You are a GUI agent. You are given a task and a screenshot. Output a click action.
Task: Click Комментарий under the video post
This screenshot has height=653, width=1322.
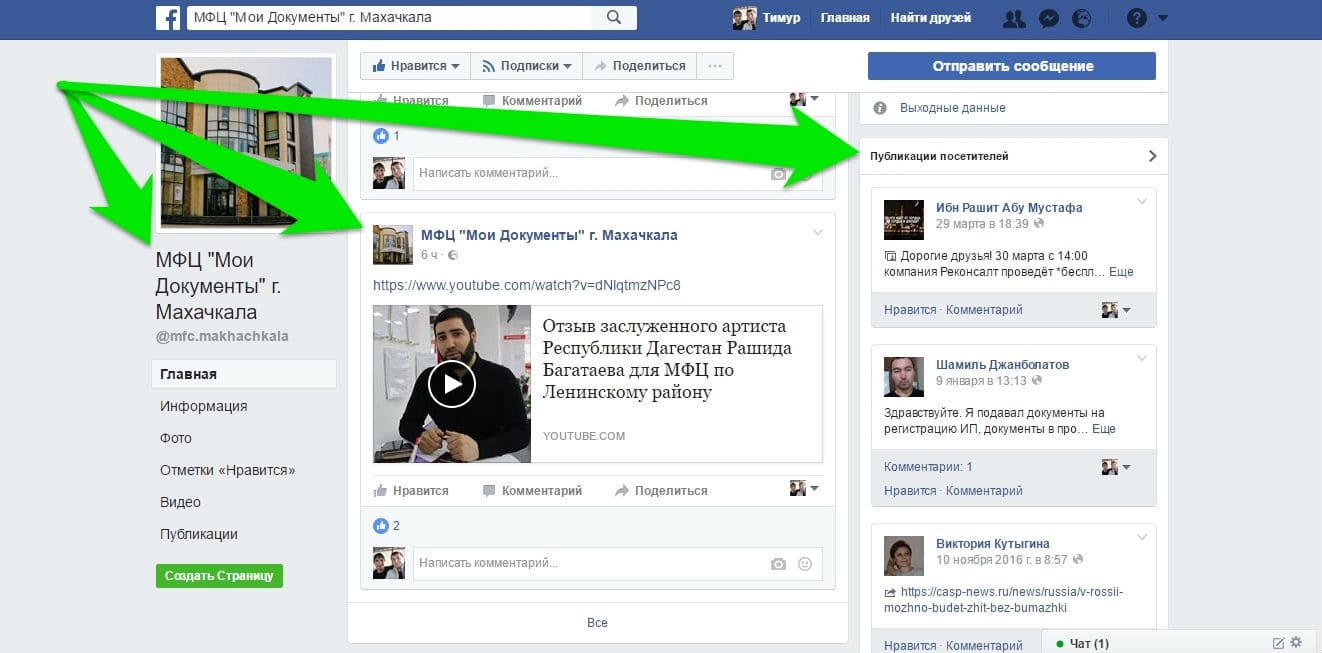[x=532, y=491]
